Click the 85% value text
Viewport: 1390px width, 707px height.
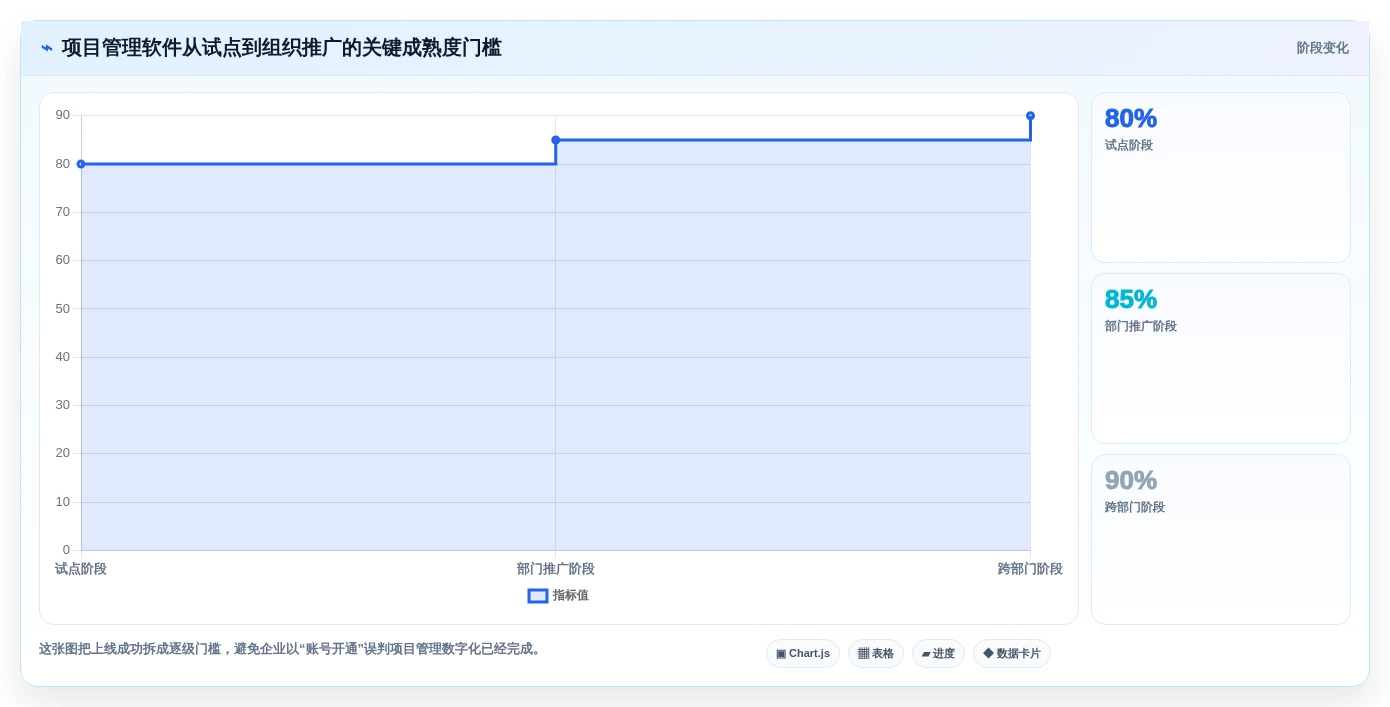coord(1131,299)
